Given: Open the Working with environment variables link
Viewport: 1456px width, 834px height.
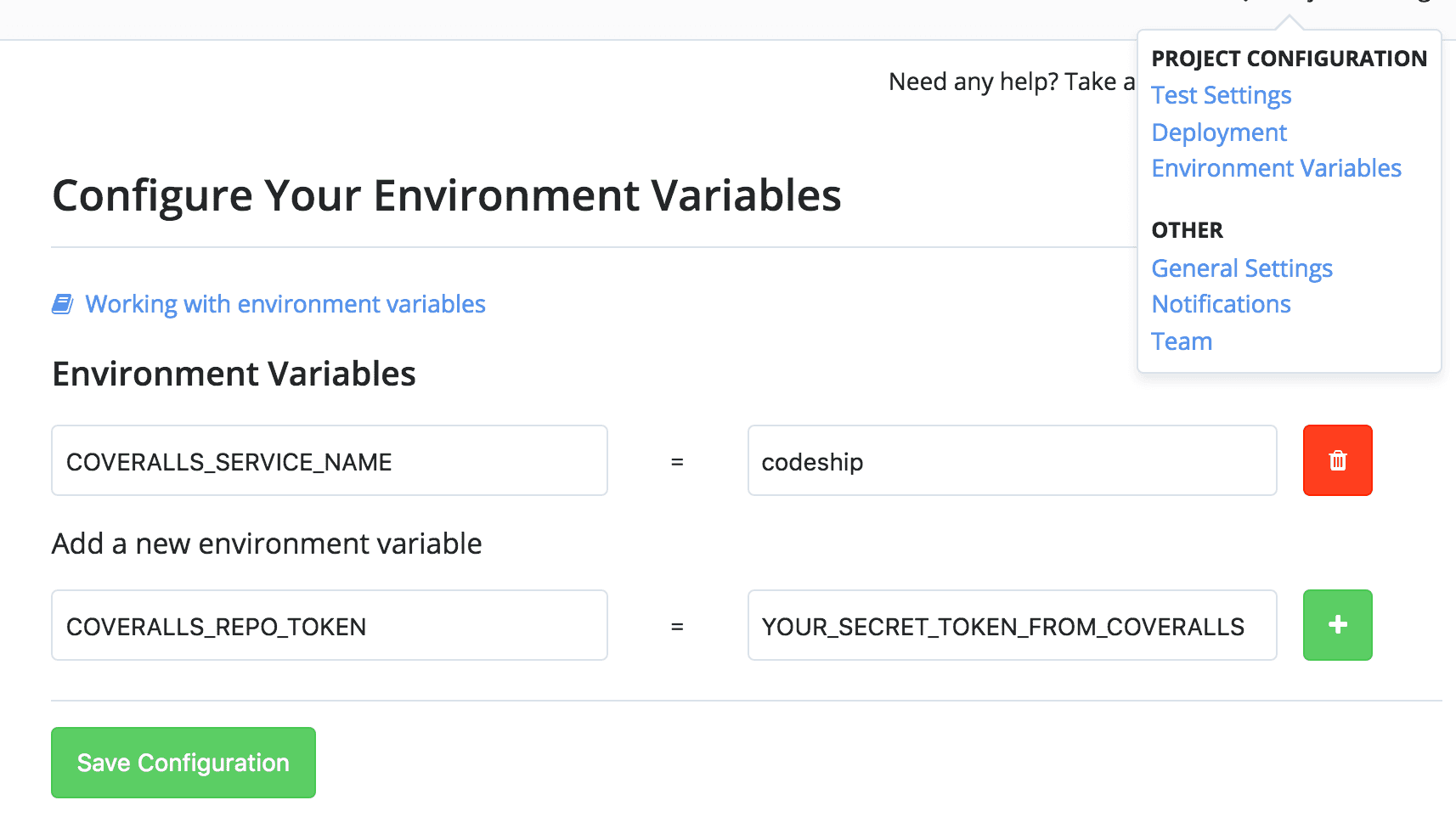Looking at the screenshot, I should click(285, 304).
